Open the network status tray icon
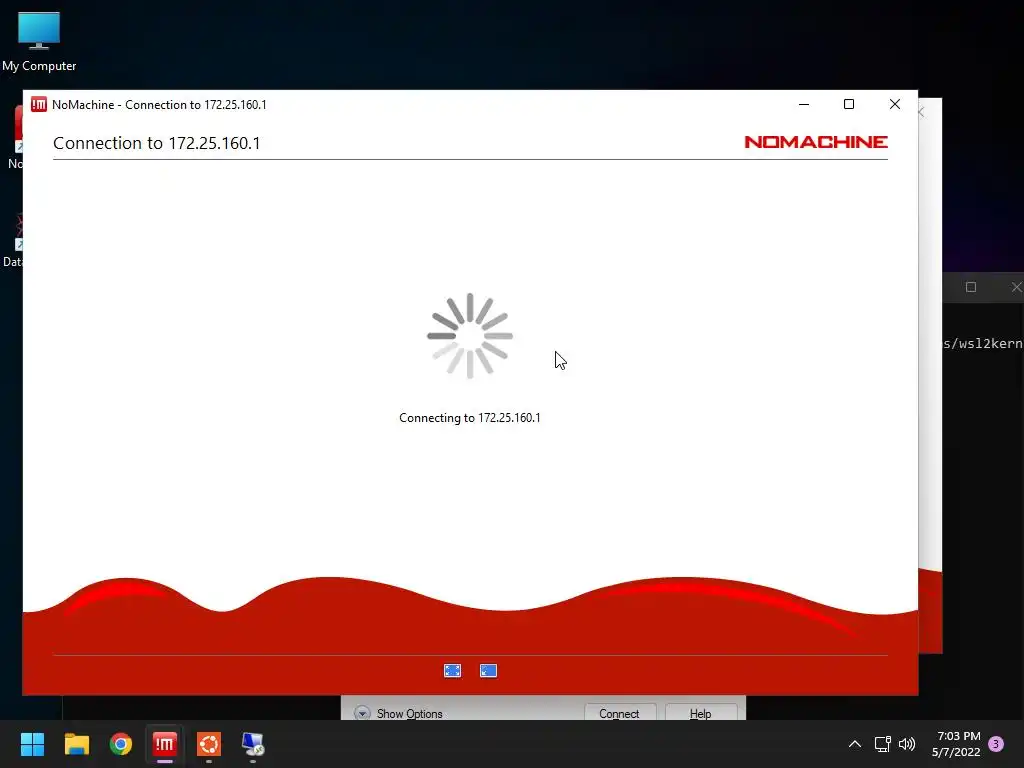1024x768 pixels. 882,744
